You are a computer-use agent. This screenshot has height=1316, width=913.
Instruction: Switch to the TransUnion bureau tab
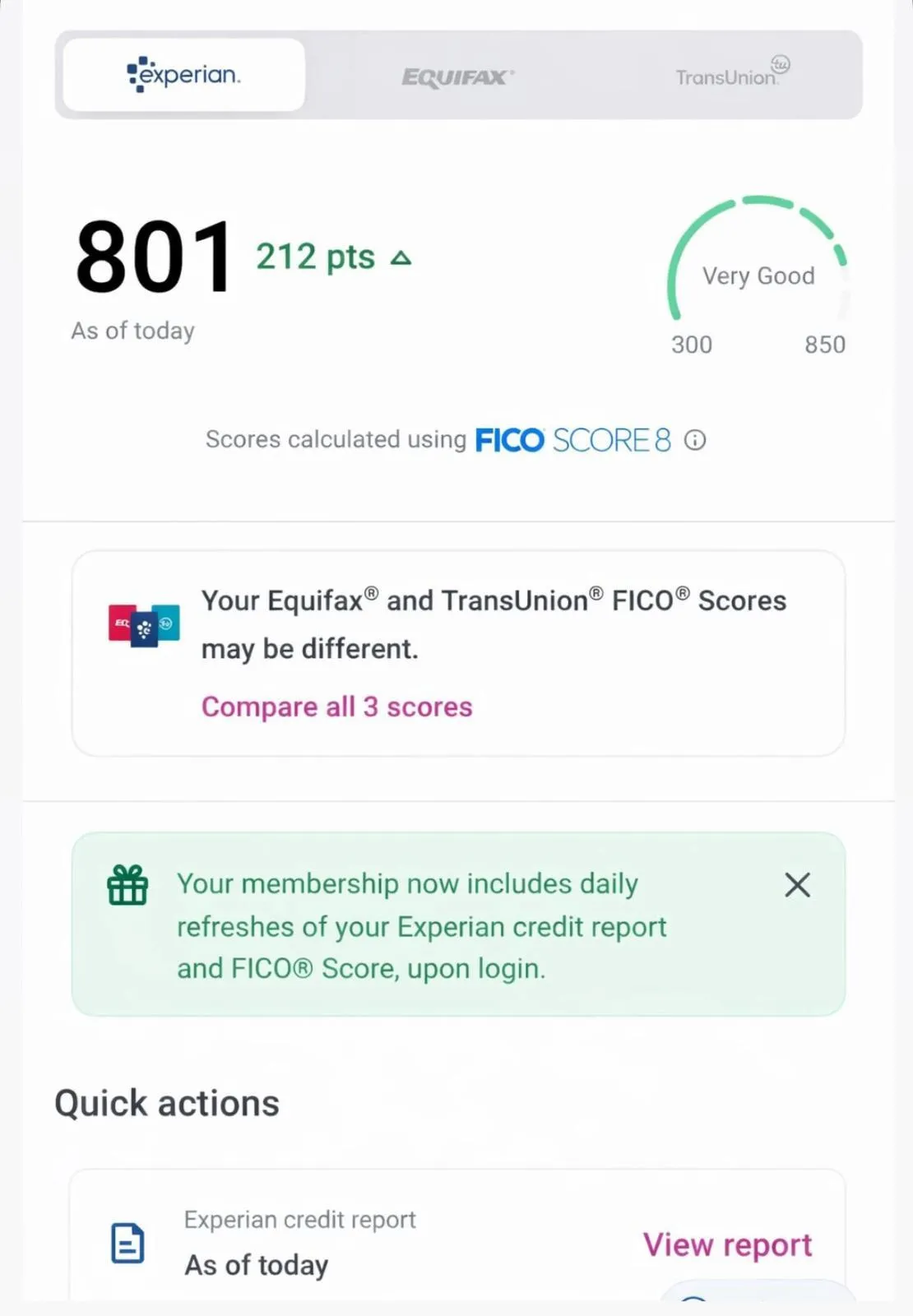pyautogui.click(x=726, y=76)
